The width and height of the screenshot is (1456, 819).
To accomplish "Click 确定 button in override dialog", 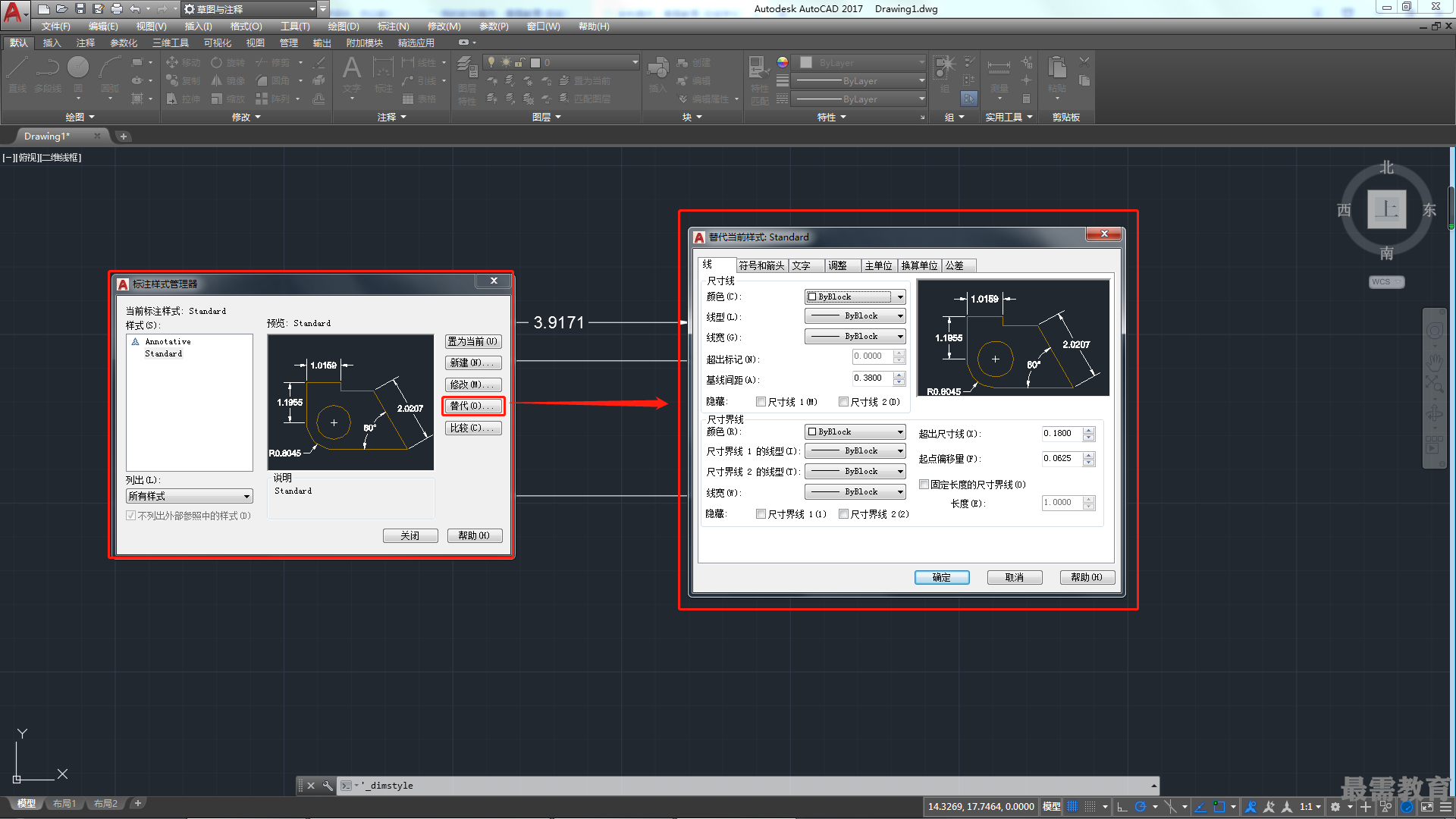I will click(942, 578).
